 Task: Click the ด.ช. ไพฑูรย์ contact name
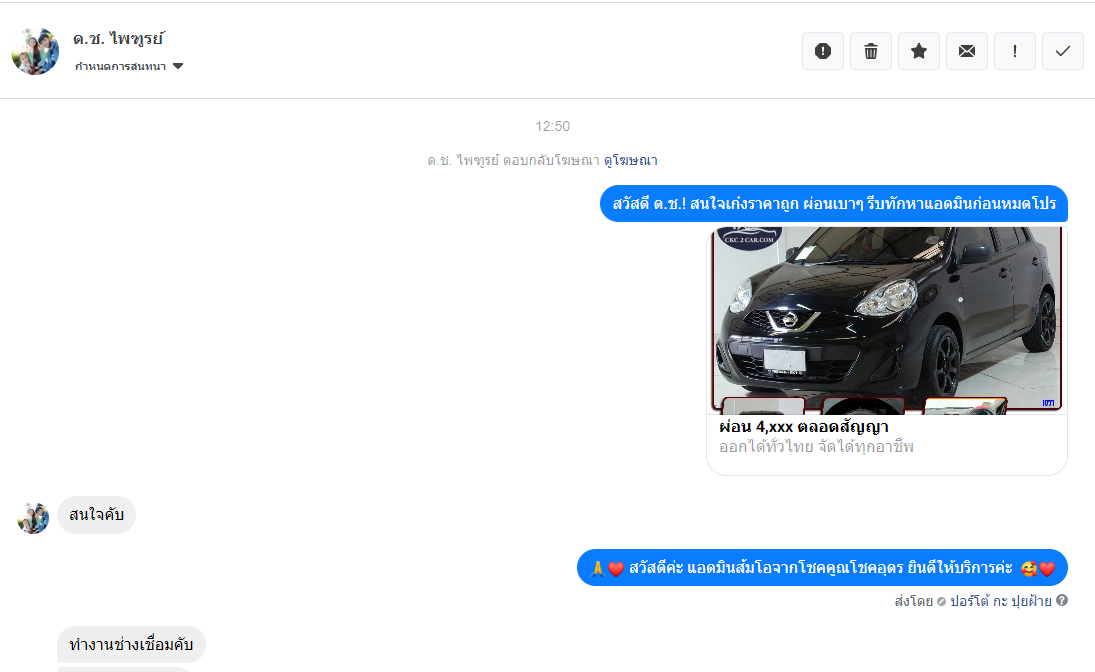point(119,38)
